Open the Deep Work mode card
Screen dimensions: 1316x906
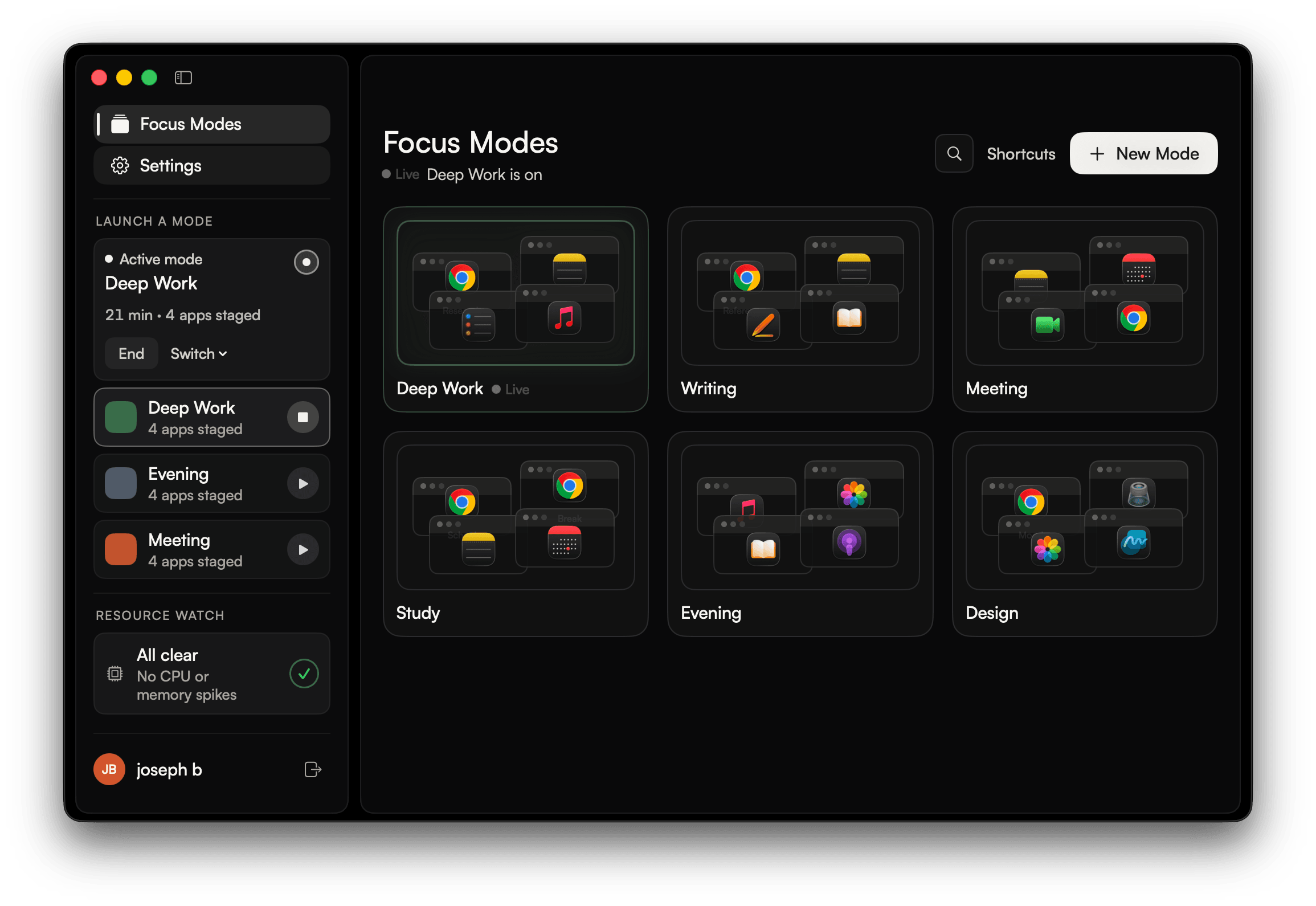tap(516, 309)
